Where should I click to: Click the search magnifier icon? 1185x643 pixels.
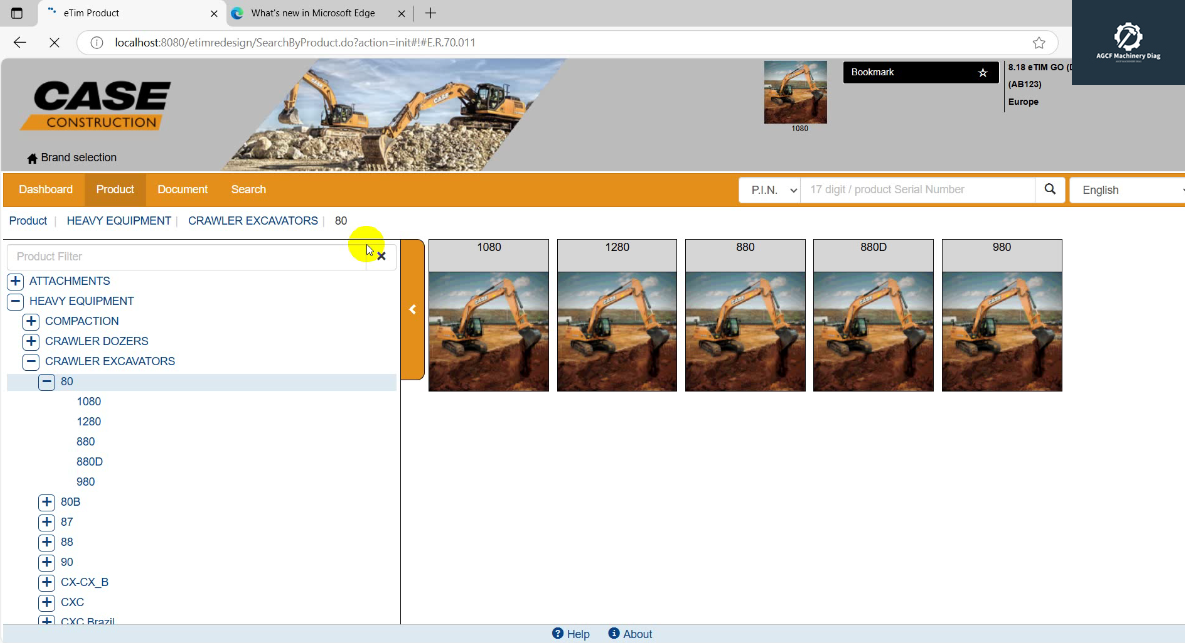click(1050, 189)
